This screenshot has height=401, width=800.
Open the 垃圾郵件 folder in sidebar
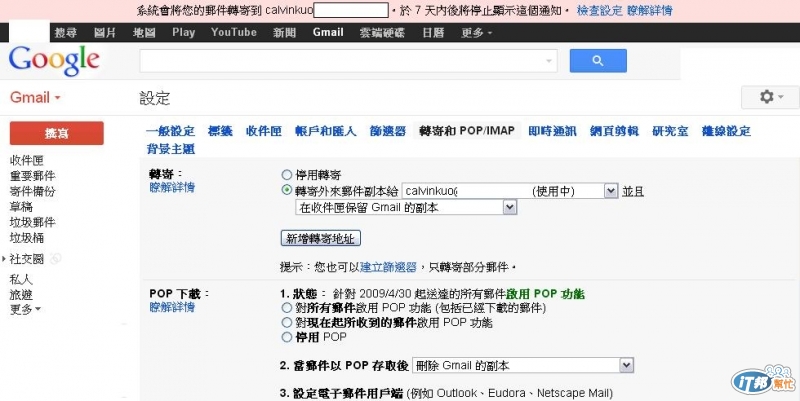click(x=32, y=222)
